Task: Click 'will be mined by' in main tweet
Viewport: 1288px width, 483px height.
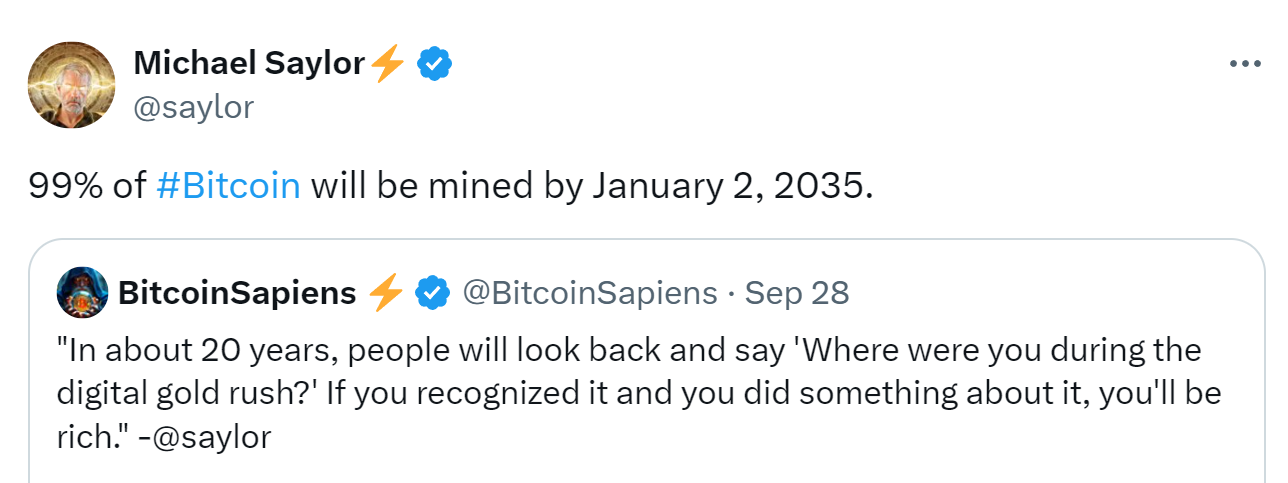Action: pyautogui.click(x=446, y=185)
